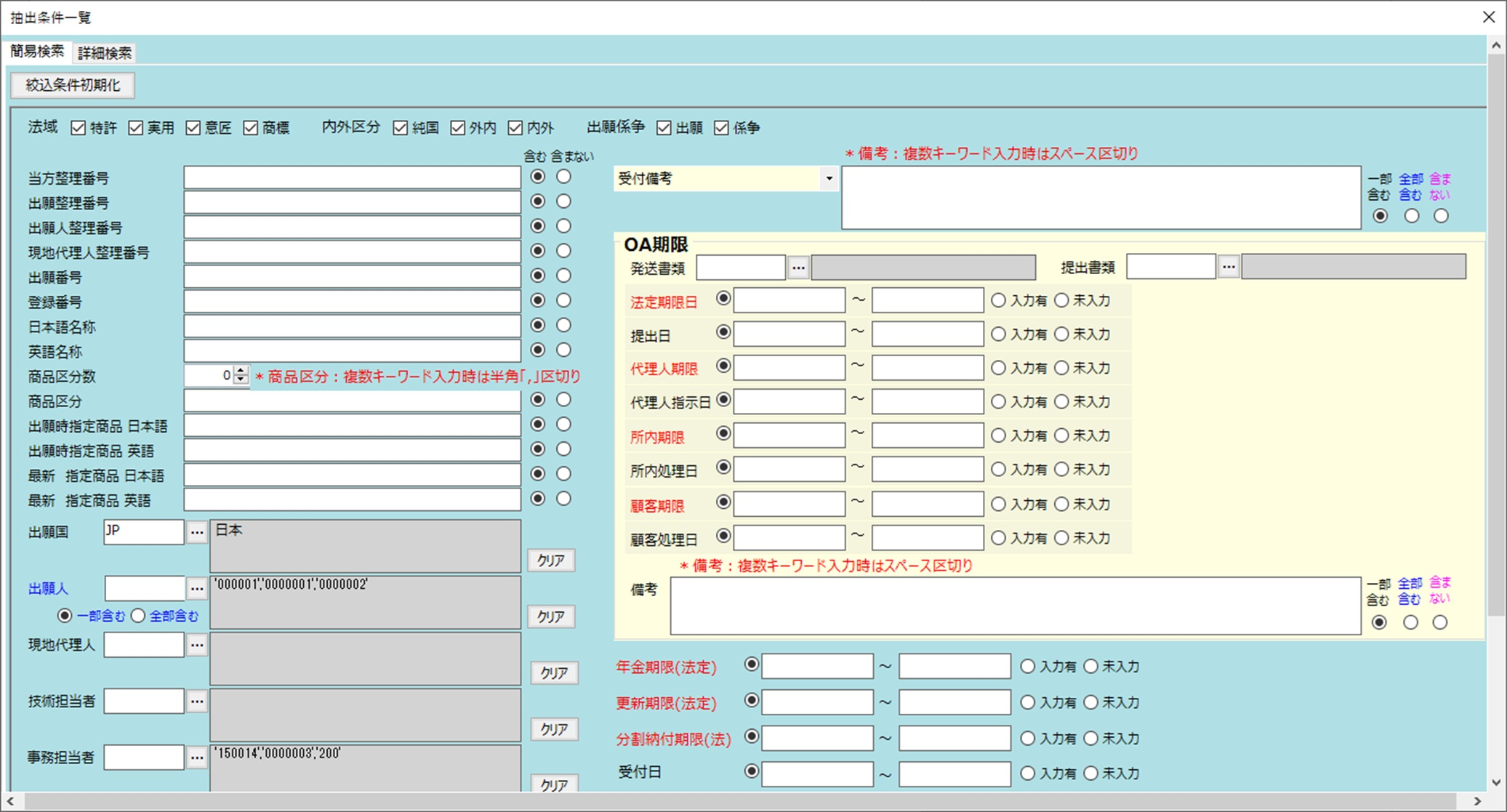The width and height of the screenshot is (1507, 812).
Task: Select 含まない for 出願番号
Action: (x=564, y=276)
